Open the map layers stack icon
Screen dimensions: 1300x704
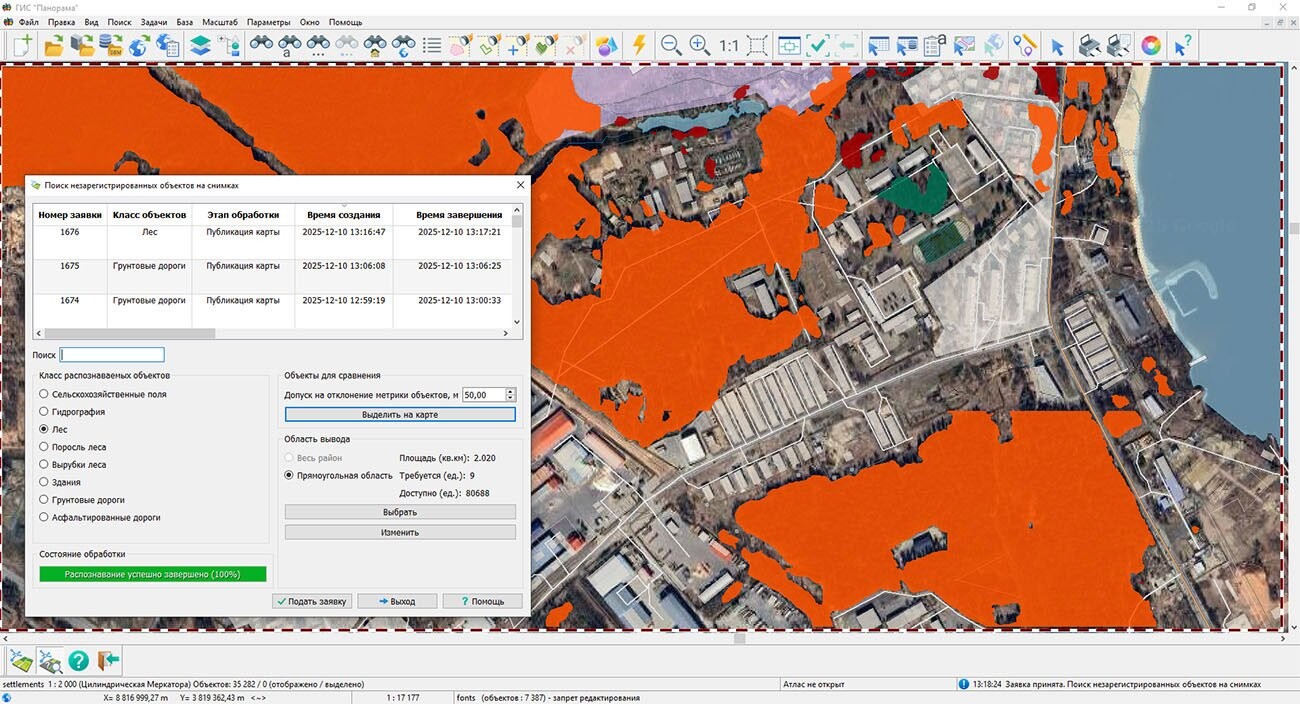click(x=200, y=45)
